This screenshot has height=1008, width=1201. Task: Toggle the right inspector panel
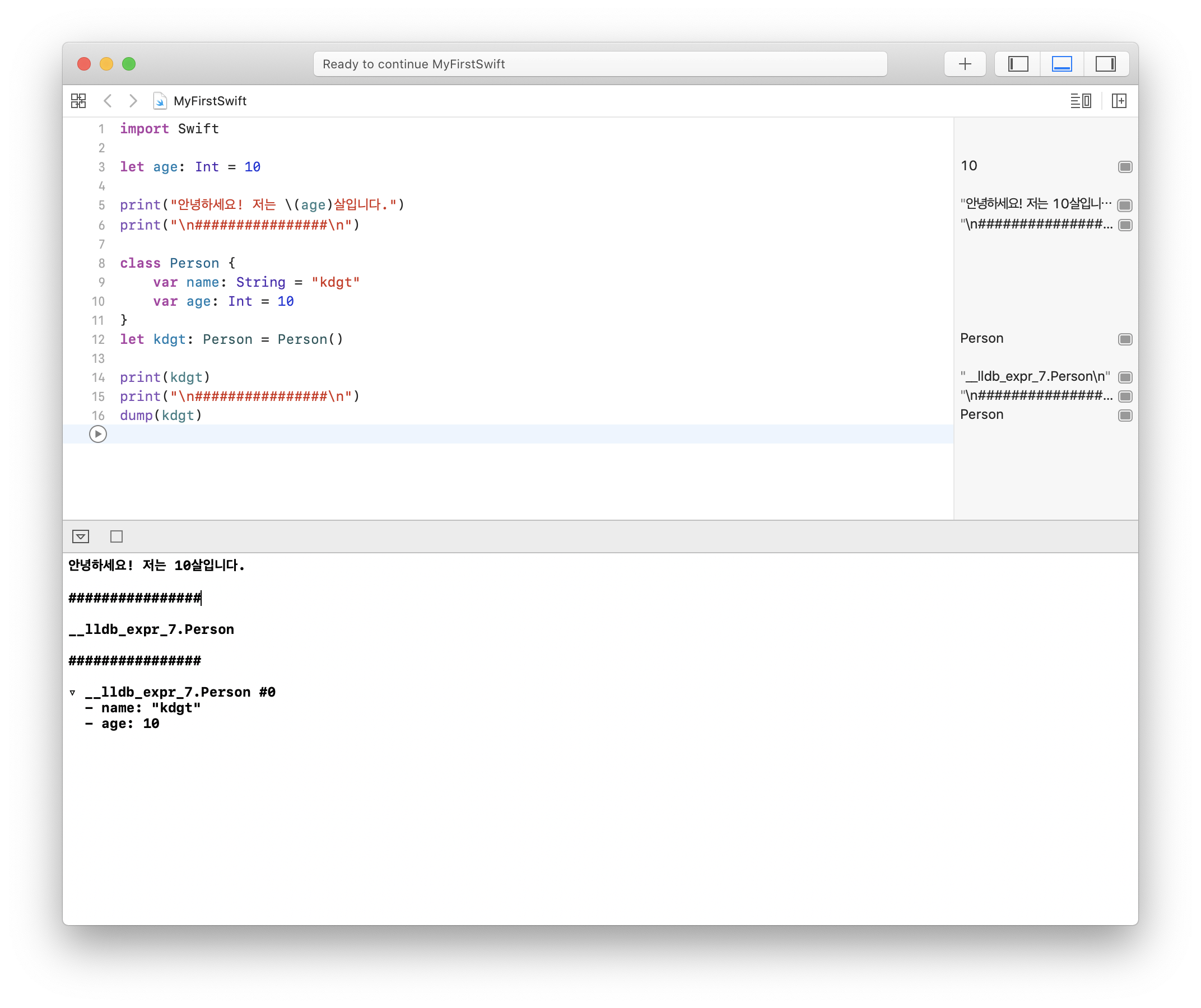tap(1105, 64)
